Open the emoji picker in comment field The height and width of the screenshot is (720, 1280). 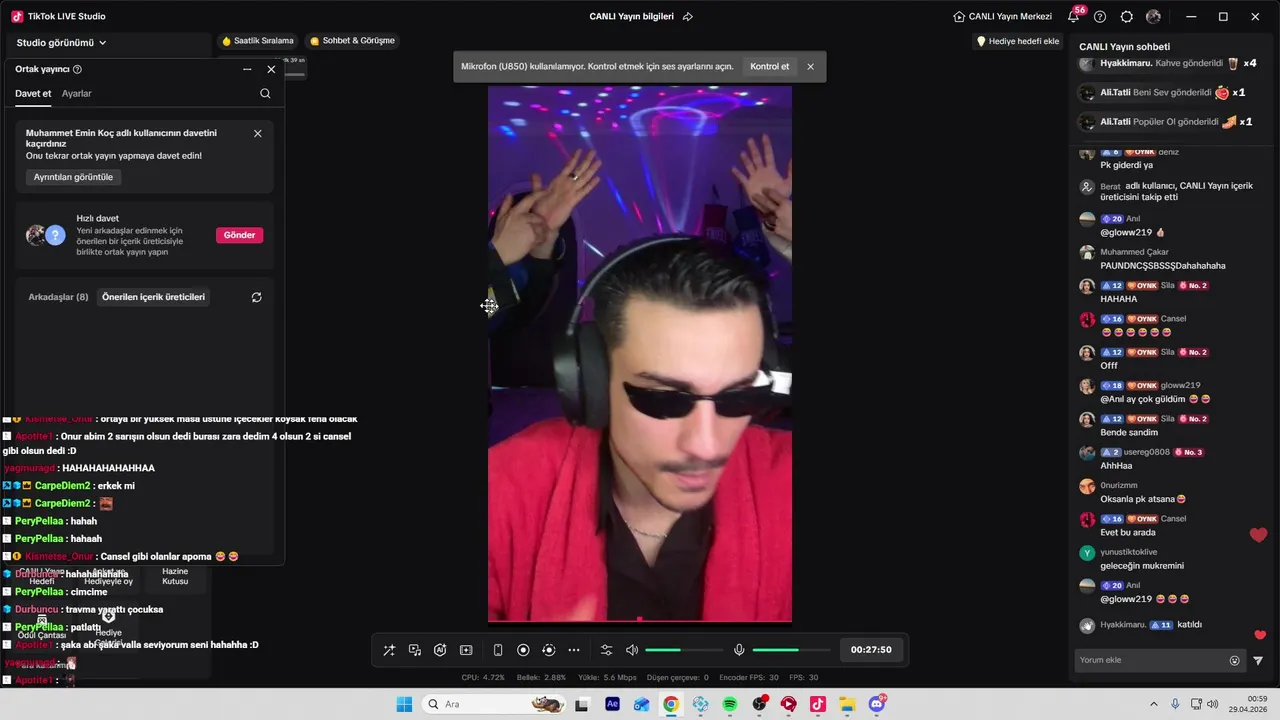(1234, 660)
